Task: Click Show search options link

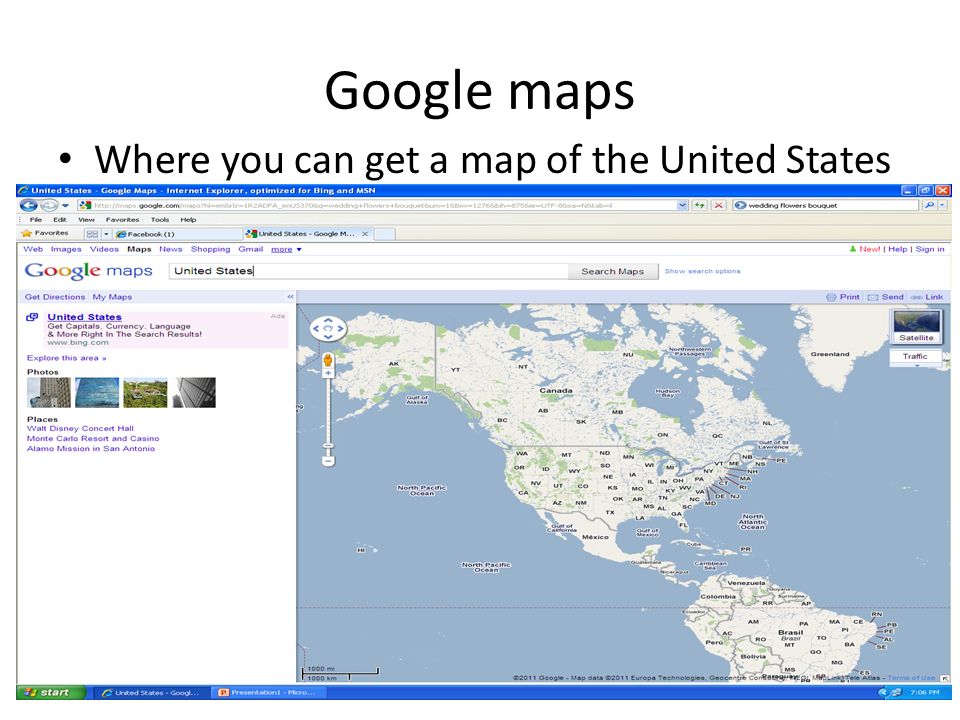Action: tap(702, 271)
